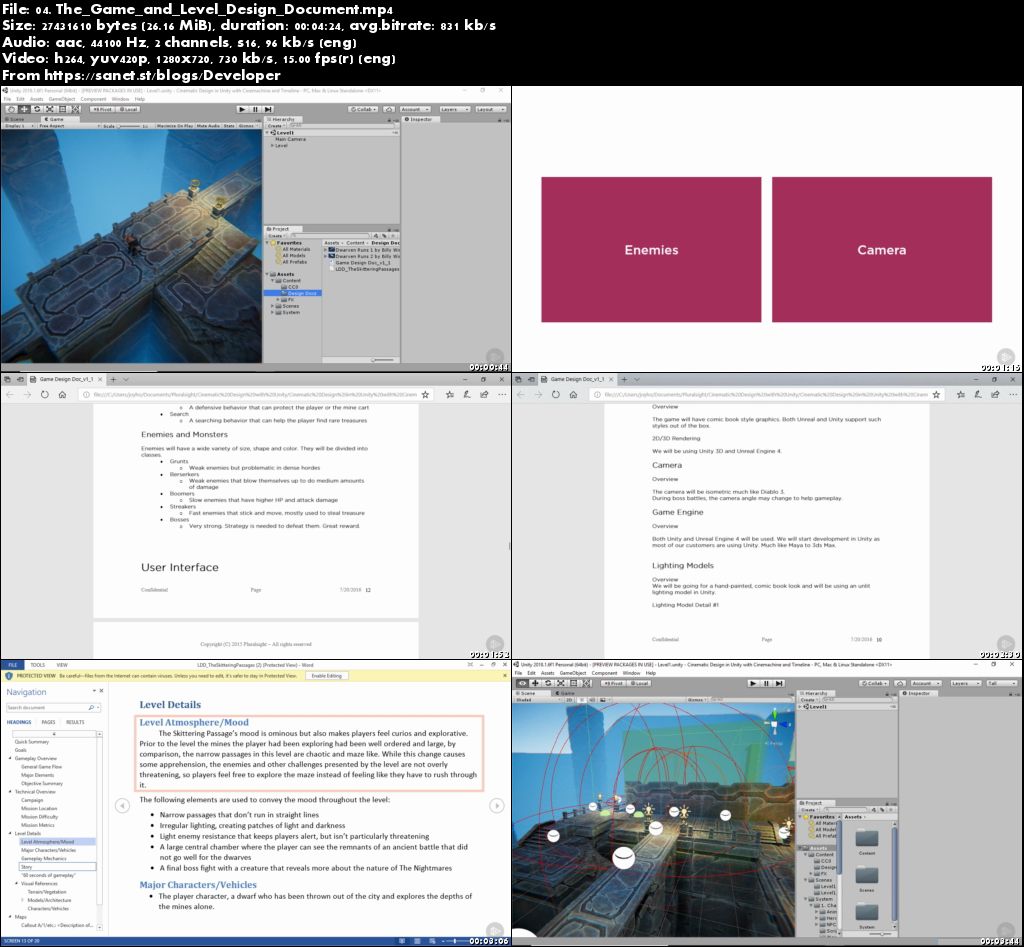Switch to the RESULTS tab in Word's Navigation pane
Viewport: 1024px width, 947px height.
75,722
